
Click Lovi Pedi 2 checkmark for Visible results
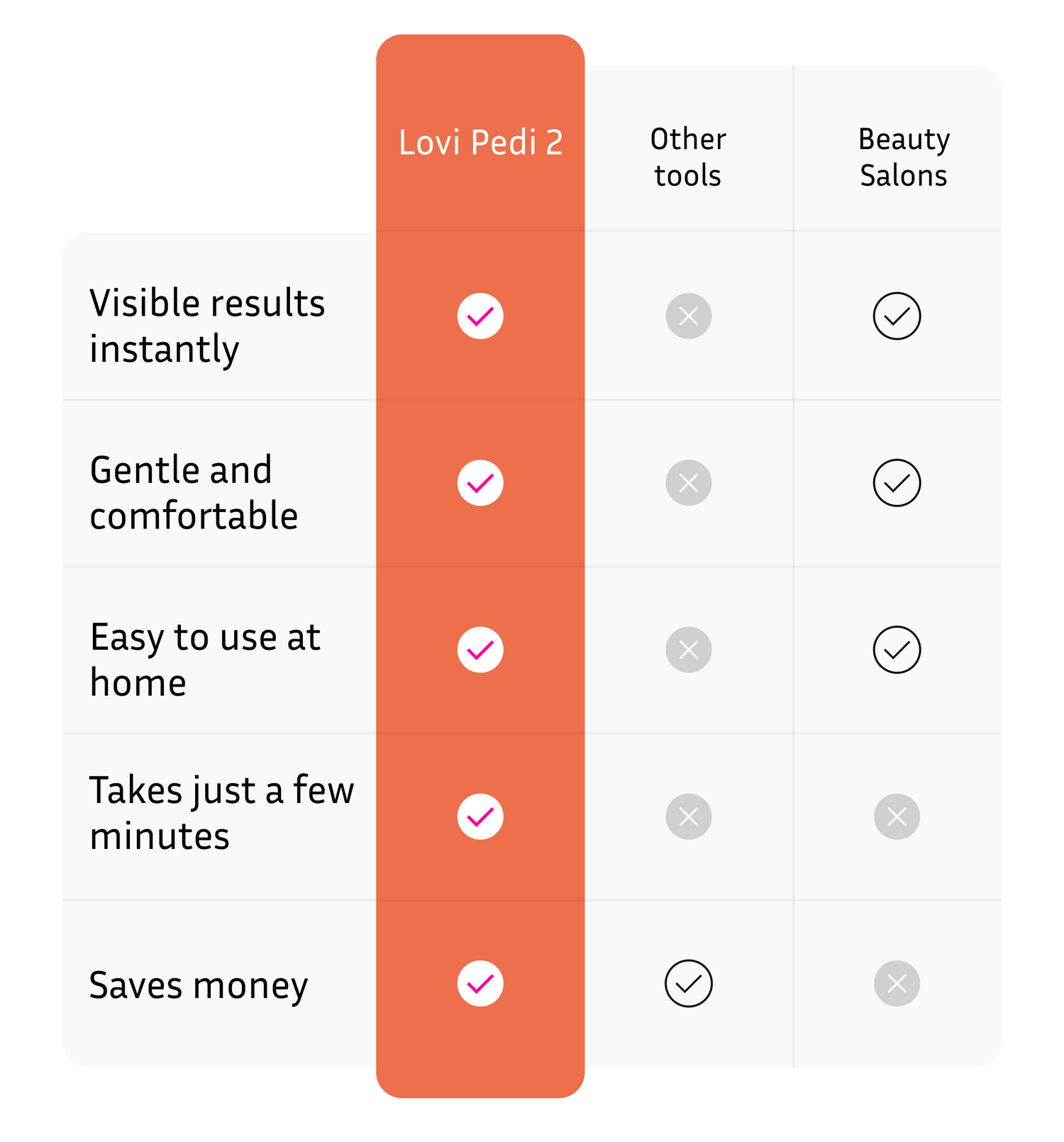480,316
